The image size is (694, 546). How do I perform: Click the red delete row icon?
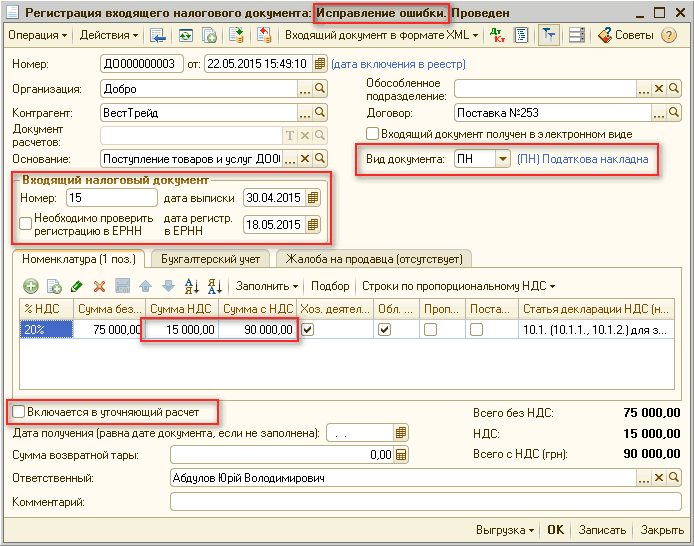98,286
